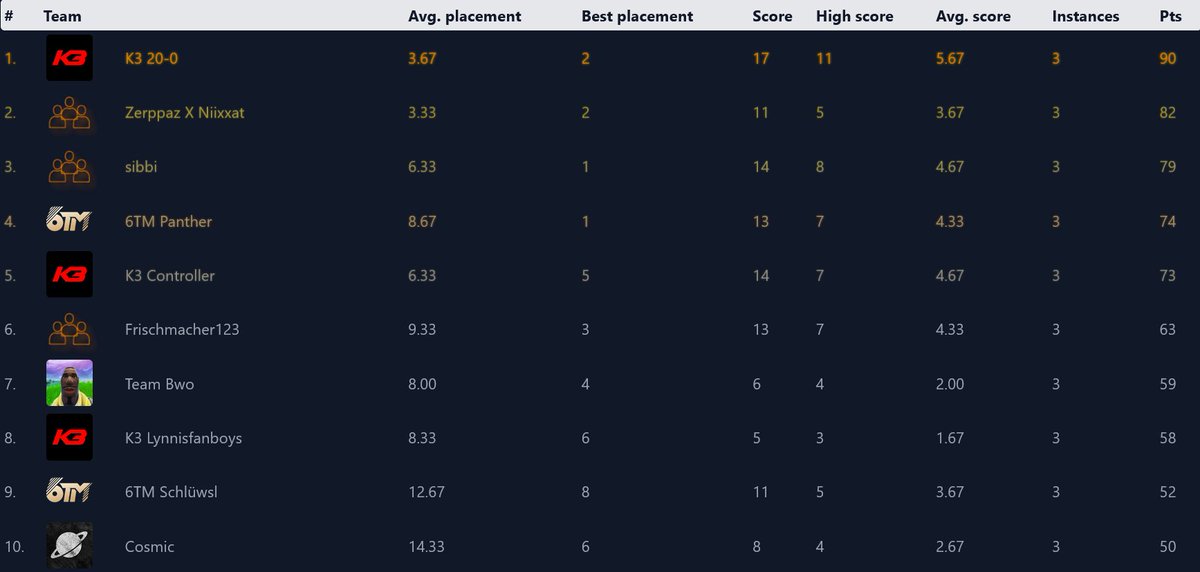This screenshot has width=1200, height=572.
Task: Sort by the Best placement column header
Action: pos(637,16)
